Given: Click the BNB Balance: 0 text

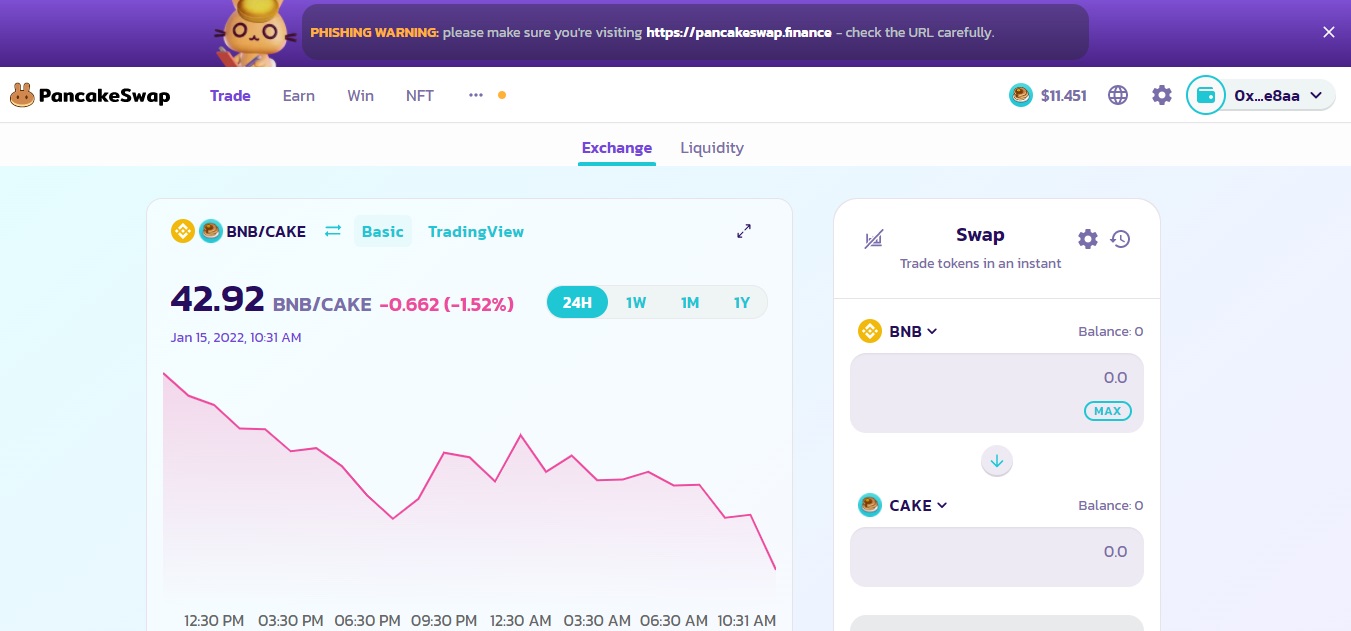Looking at the screenshot, I should pyautogui.click(x=1110, y=332).
